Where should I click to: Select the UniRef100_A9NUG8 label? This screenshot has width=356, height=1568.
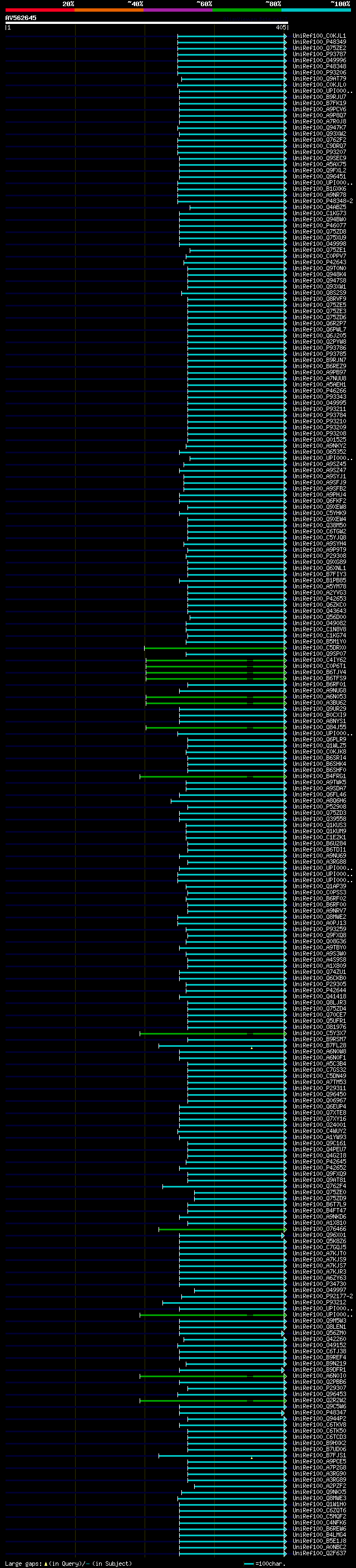click(319, 690)
